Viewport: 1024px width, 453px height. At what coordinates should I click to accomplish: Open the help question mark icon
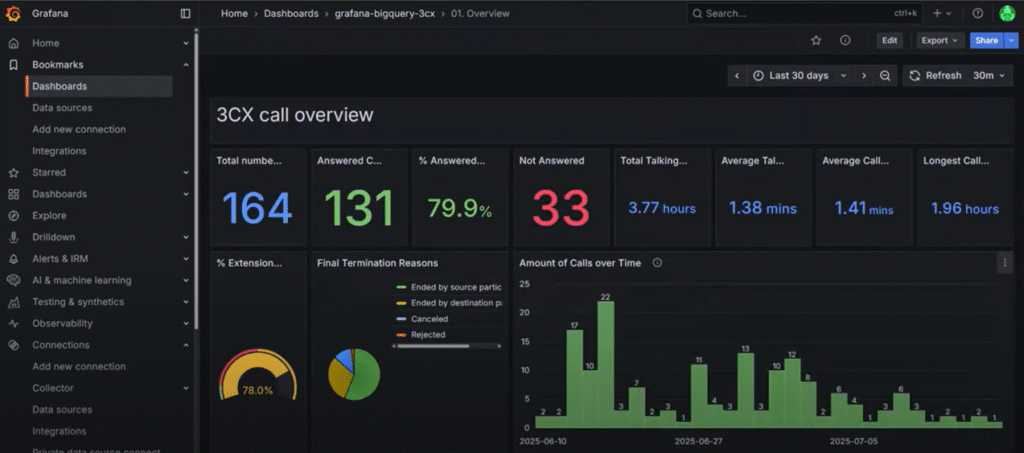coord(978,13)
